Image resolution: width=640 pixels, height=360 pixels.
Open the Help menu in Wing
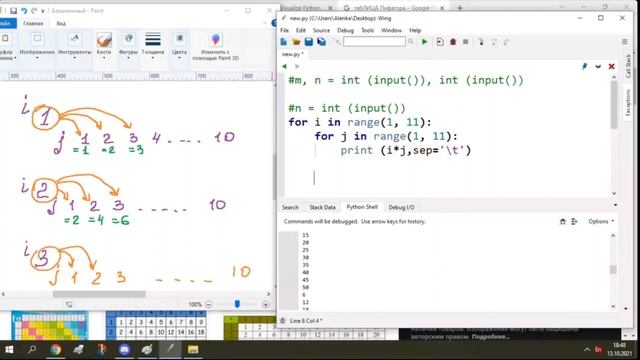tap(415, 30)
